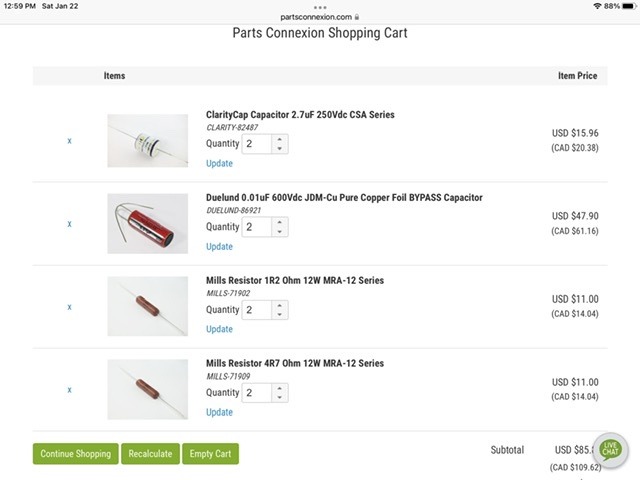The width and height of the screenshot is (640, 480).
Task: Increase Mills 1R2 Resistor quantity up arrow
Action: (280, 305)
